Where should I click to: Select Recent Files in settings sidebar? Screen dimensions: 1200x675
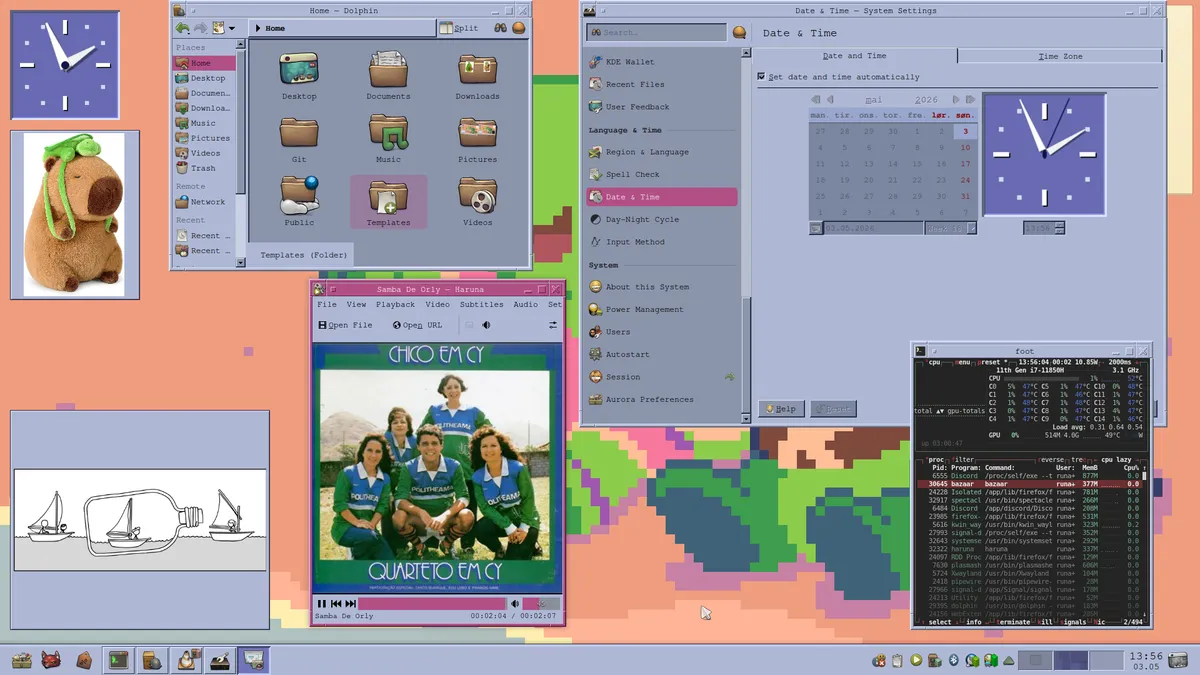[662, 85]
